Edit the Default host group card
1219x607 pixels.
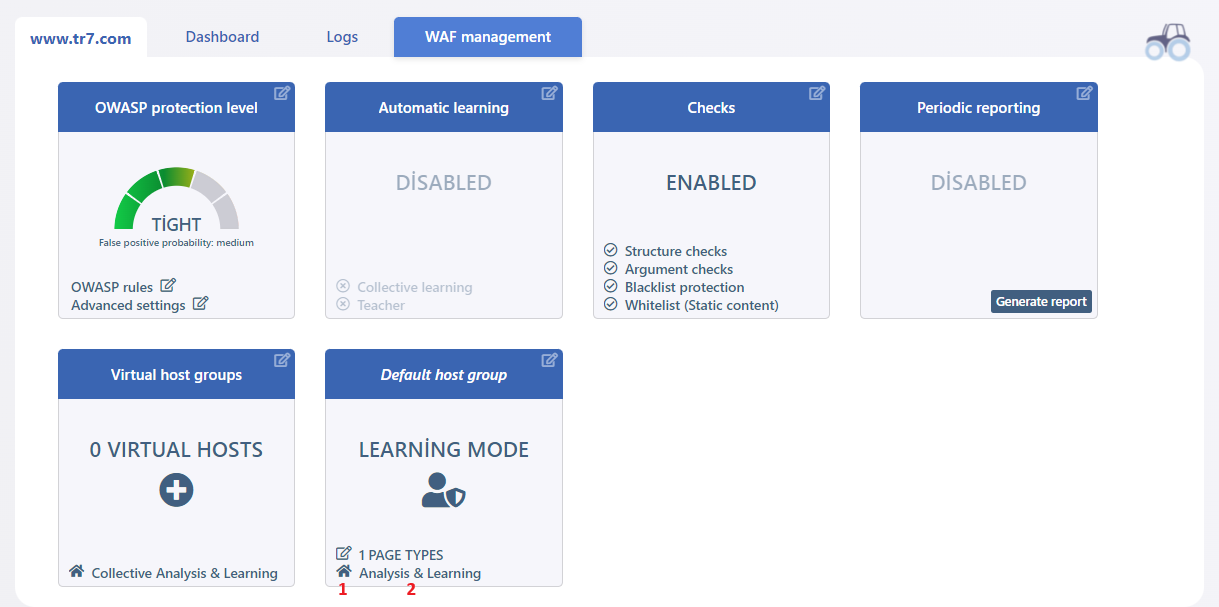tap(549, 360)
